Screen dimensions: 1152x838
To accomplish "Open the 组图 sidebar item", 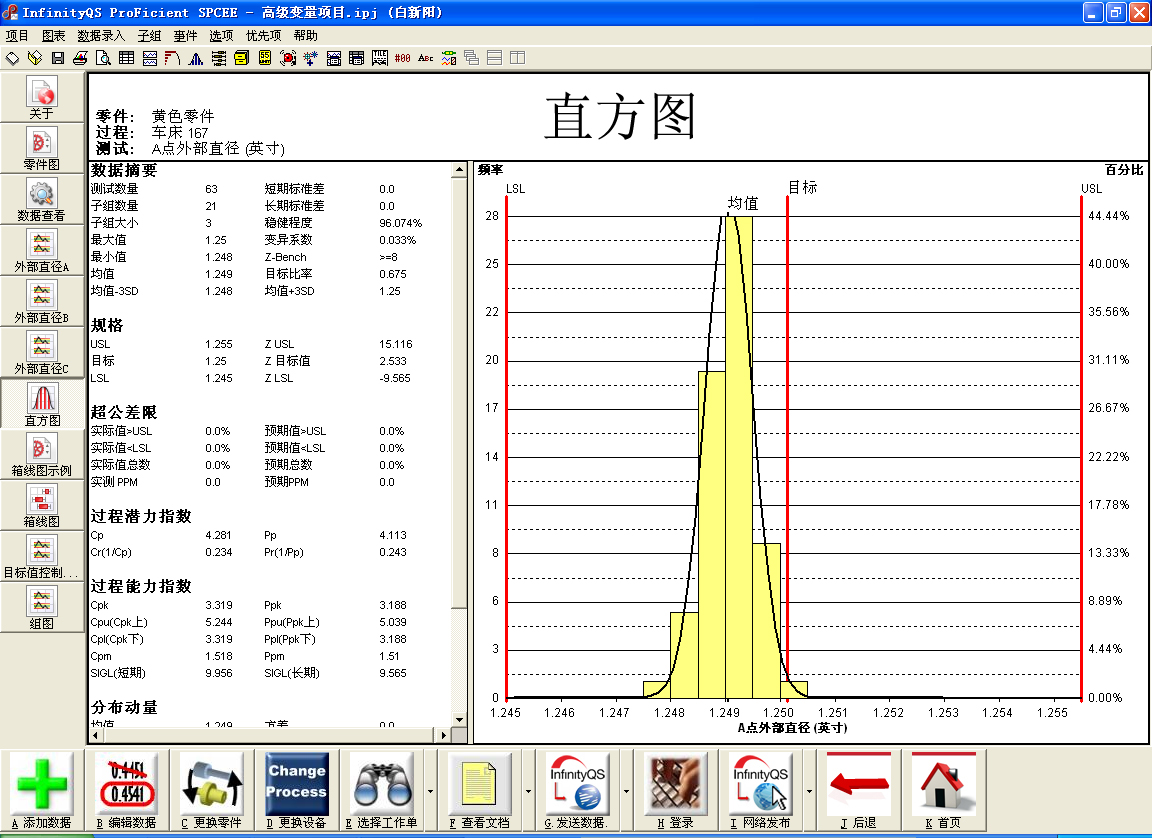I will click(42, 607).
